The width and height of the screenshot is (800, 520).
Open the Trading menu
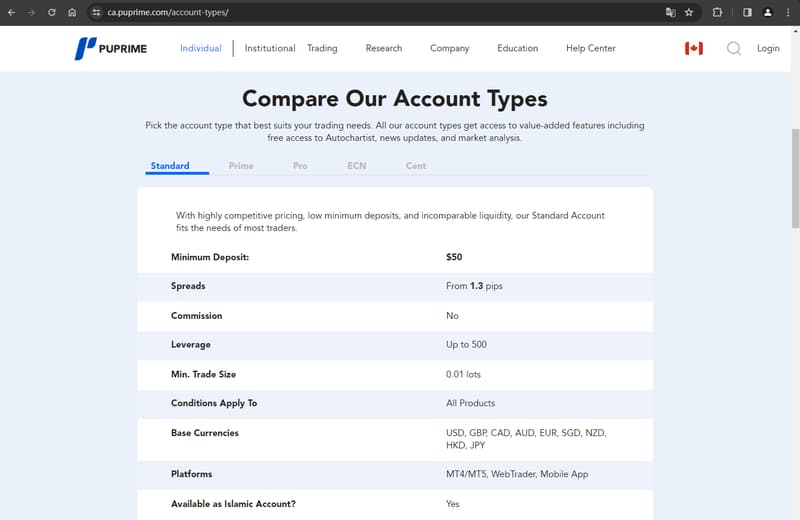[x=322, y=48]
